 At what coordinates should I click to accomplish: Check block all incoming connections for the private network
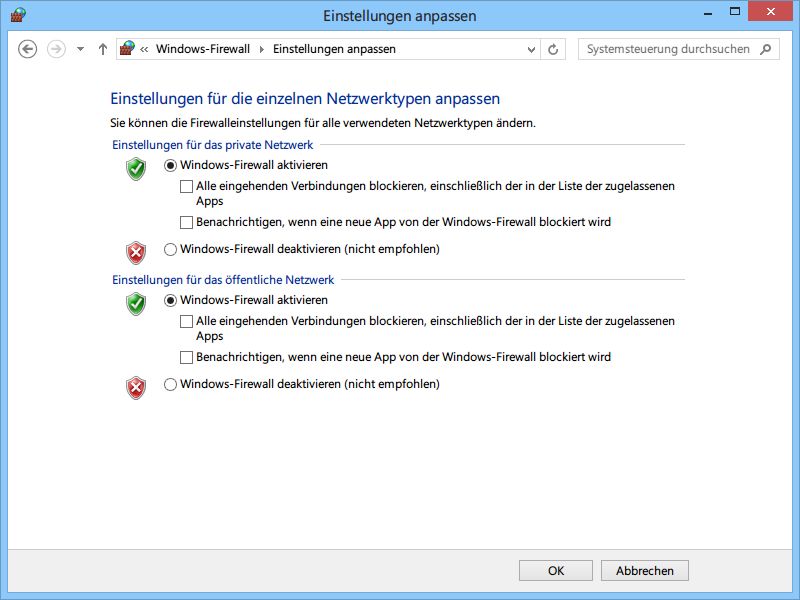186,186
